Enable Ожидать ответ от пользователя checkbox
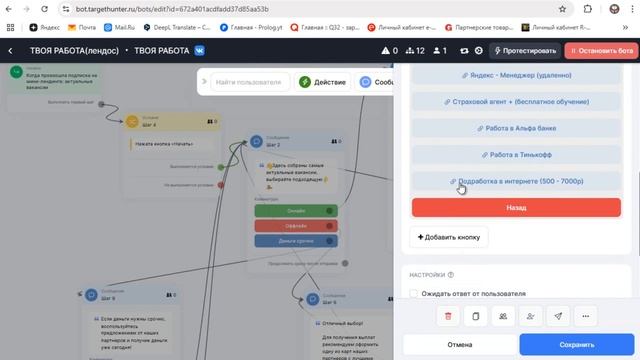640x360 pixels. pos(414,293)
